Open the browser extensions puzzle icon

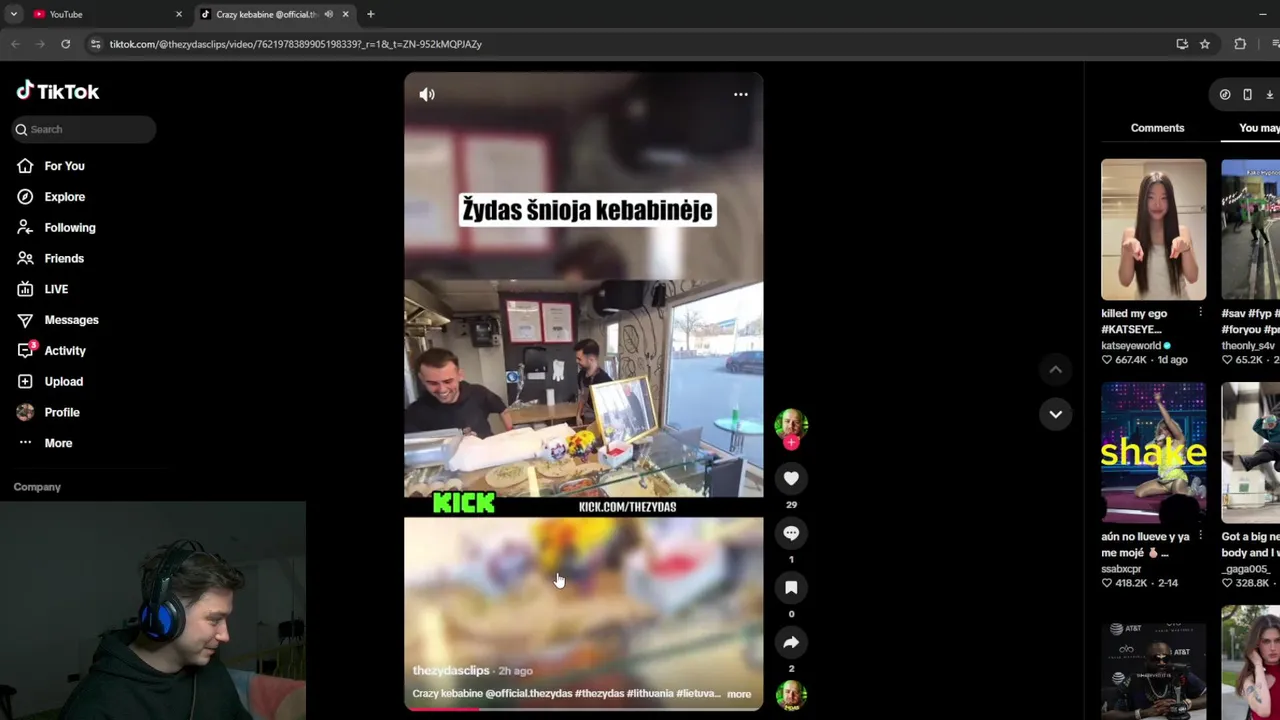[1240, 44]
